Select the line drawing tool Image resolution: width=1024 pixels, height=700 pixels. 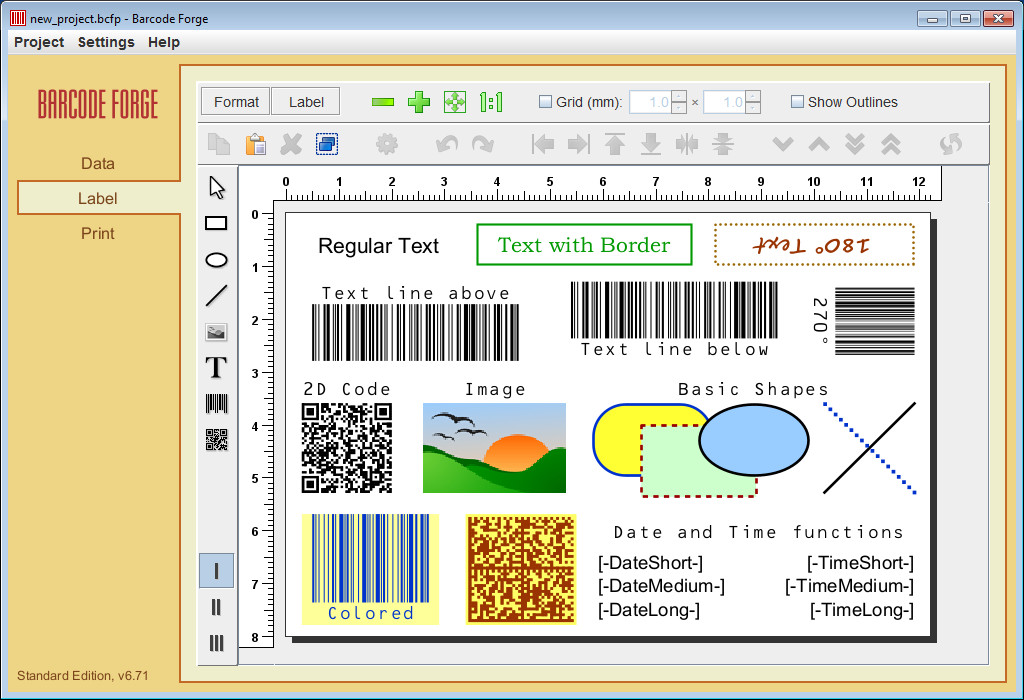(216, 296)
